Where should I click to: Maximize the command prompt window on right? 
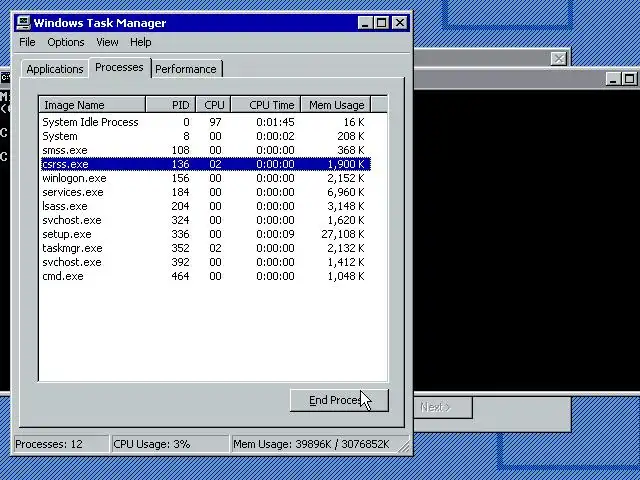click(629, 79)
